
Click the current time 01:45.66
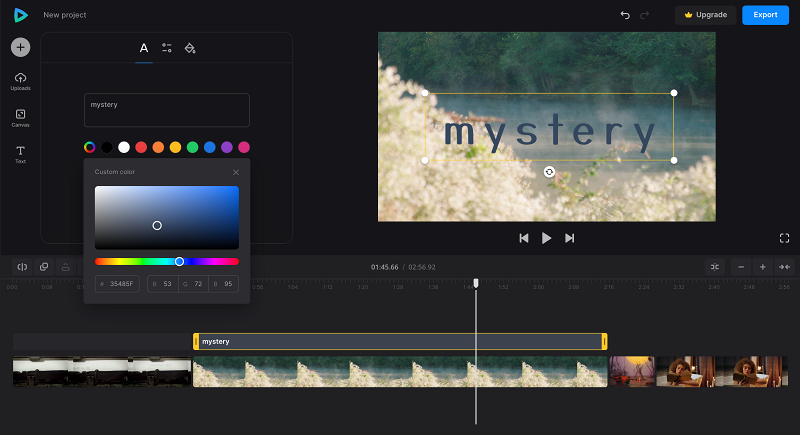[x=385, y=267]
